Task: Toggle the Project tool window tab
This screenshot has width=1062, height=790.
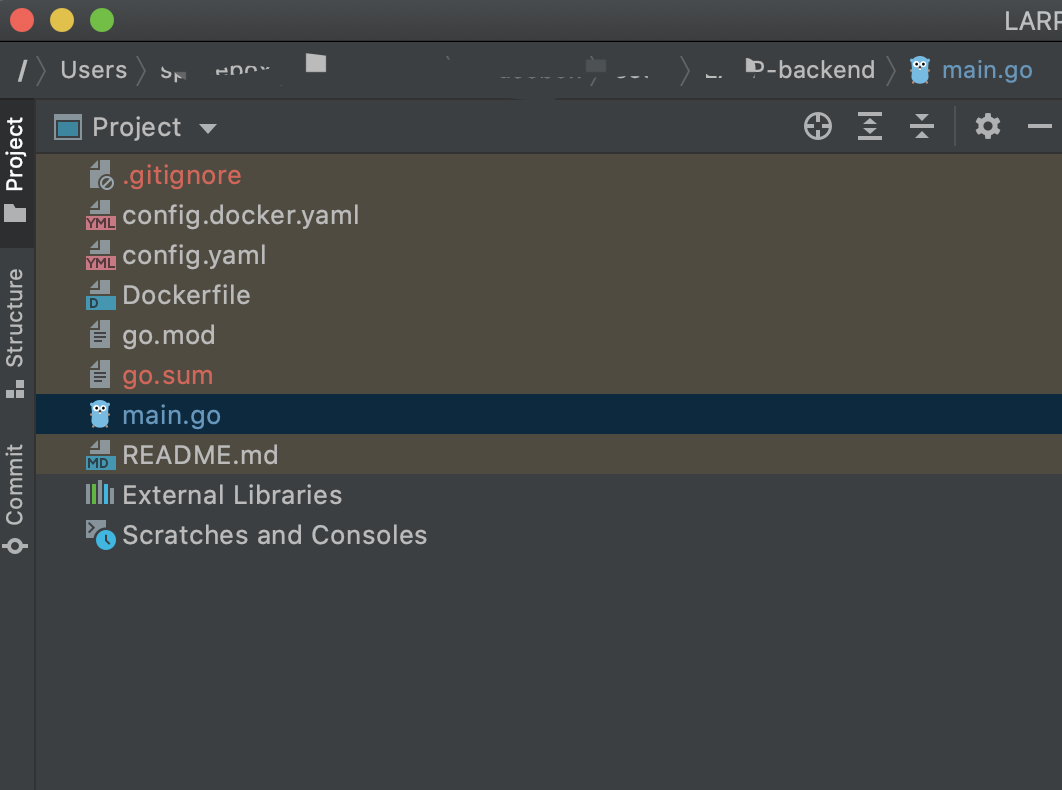Action: click(15, 168)
